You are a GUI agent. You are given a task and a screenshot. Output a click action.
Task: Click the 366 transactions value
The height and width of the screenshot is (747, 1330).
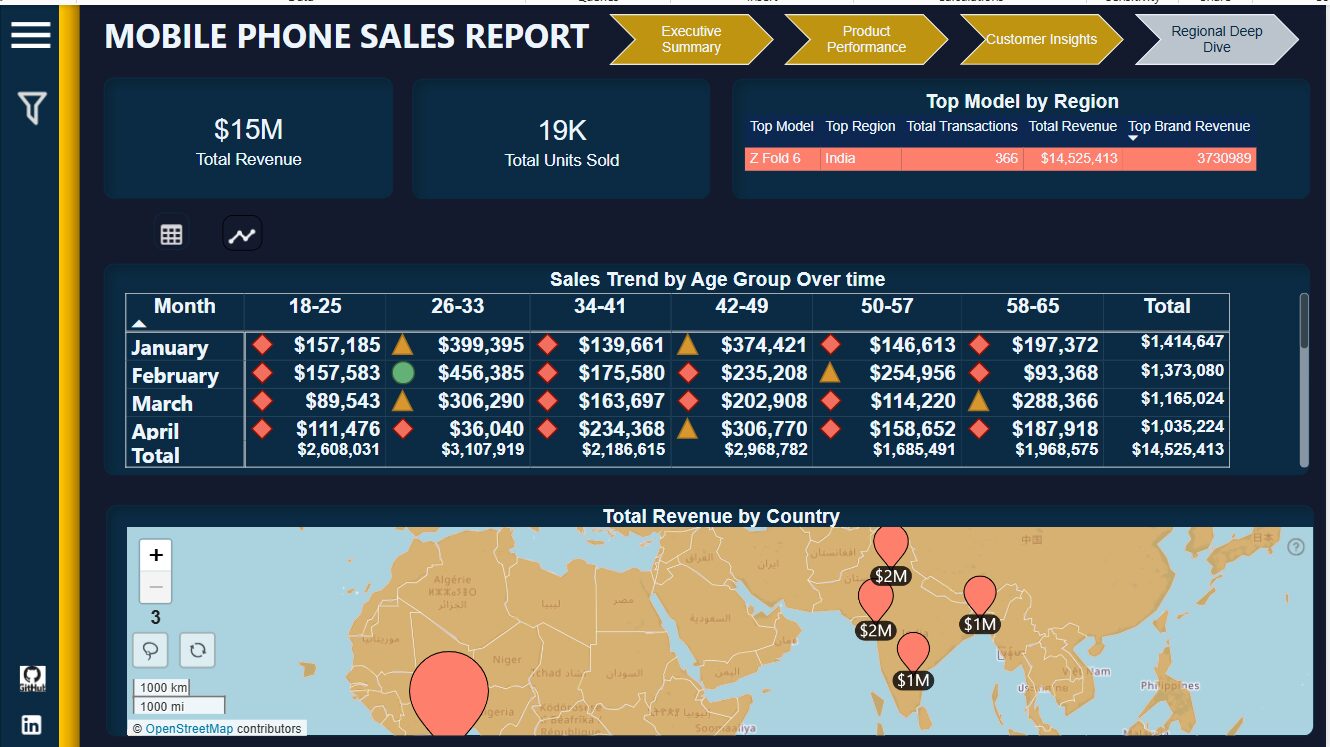[x=962, y=158]
